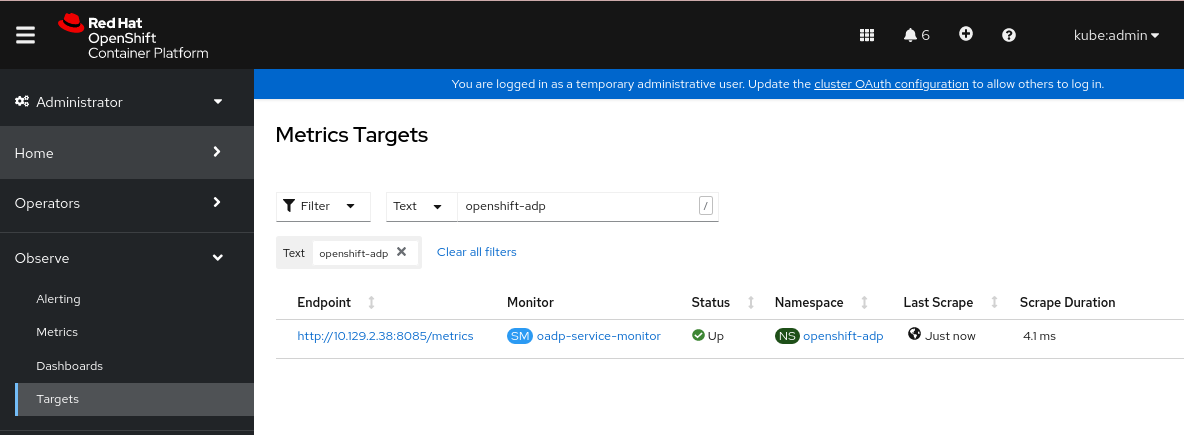Remove the openshift-adp filter chip
Viewport: 1184px width, 435px height.
[x=401, y=252]
